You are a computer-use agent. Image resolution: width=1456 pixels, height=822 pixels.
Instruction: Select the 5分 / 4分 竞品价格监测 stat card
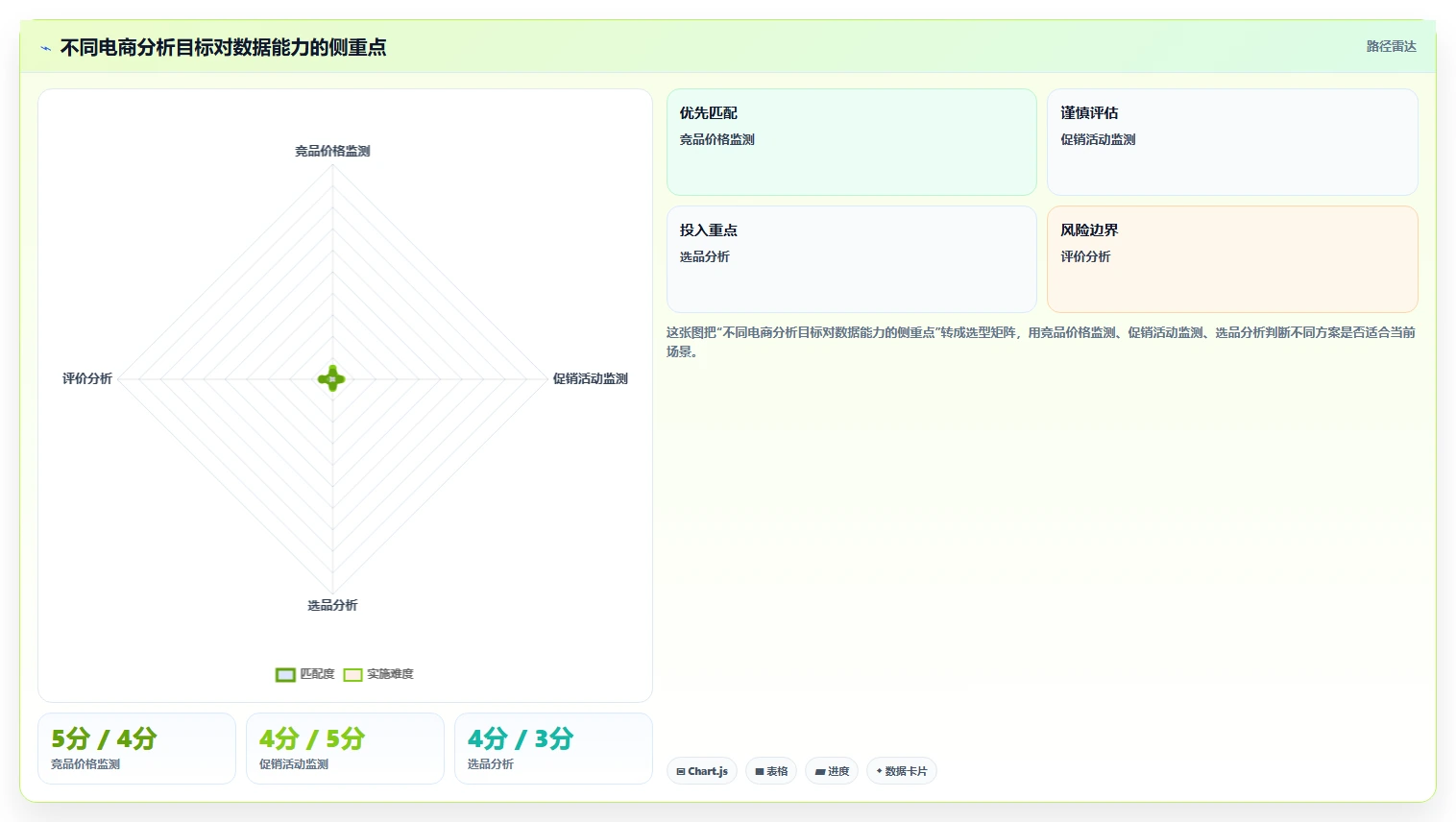pos(136,748)
